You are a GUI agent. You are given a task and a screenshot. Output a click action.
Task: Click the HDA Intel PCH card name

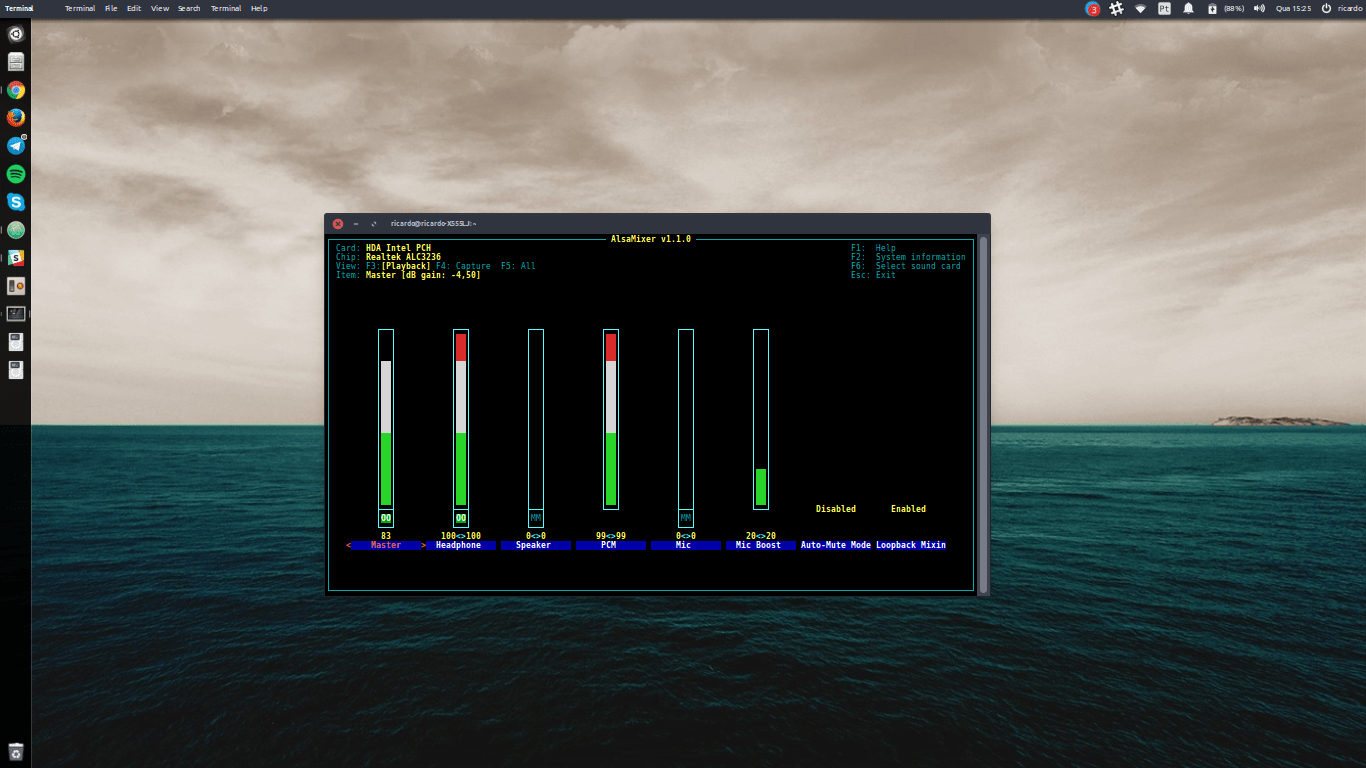[x=398, y=248]
